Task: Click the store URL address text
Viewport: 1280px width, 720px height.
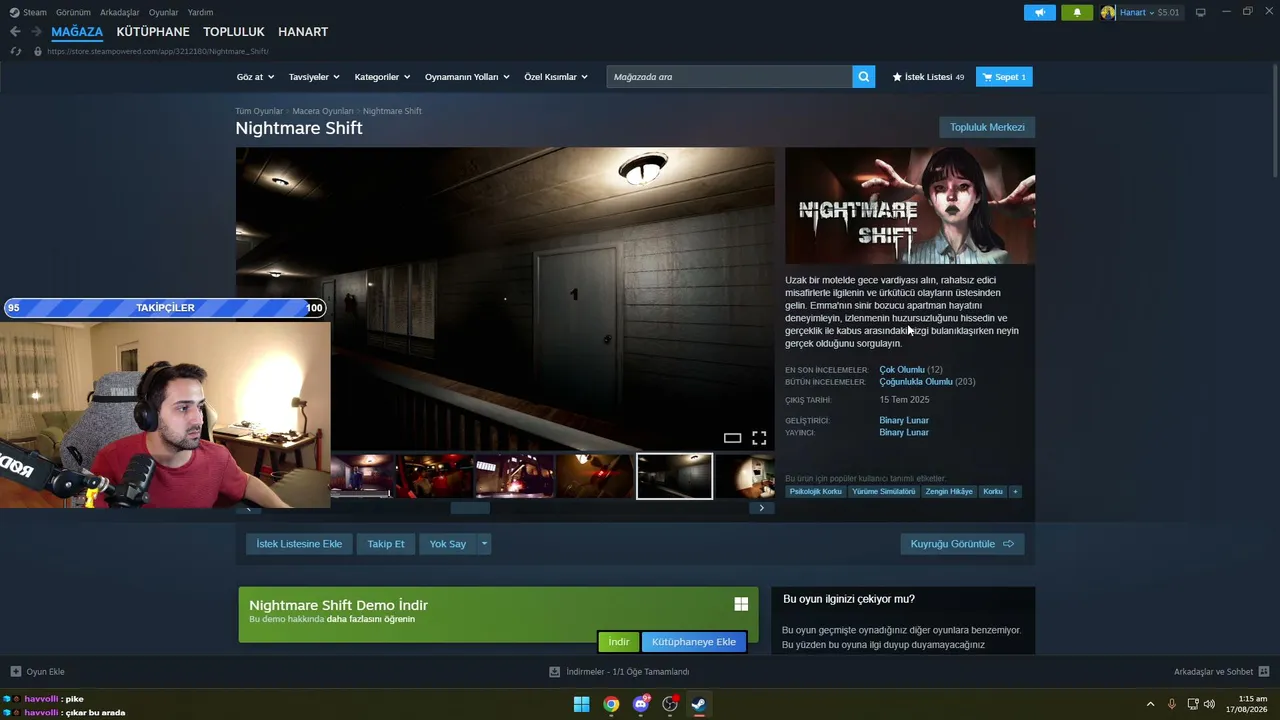Action: coord(158,51)
